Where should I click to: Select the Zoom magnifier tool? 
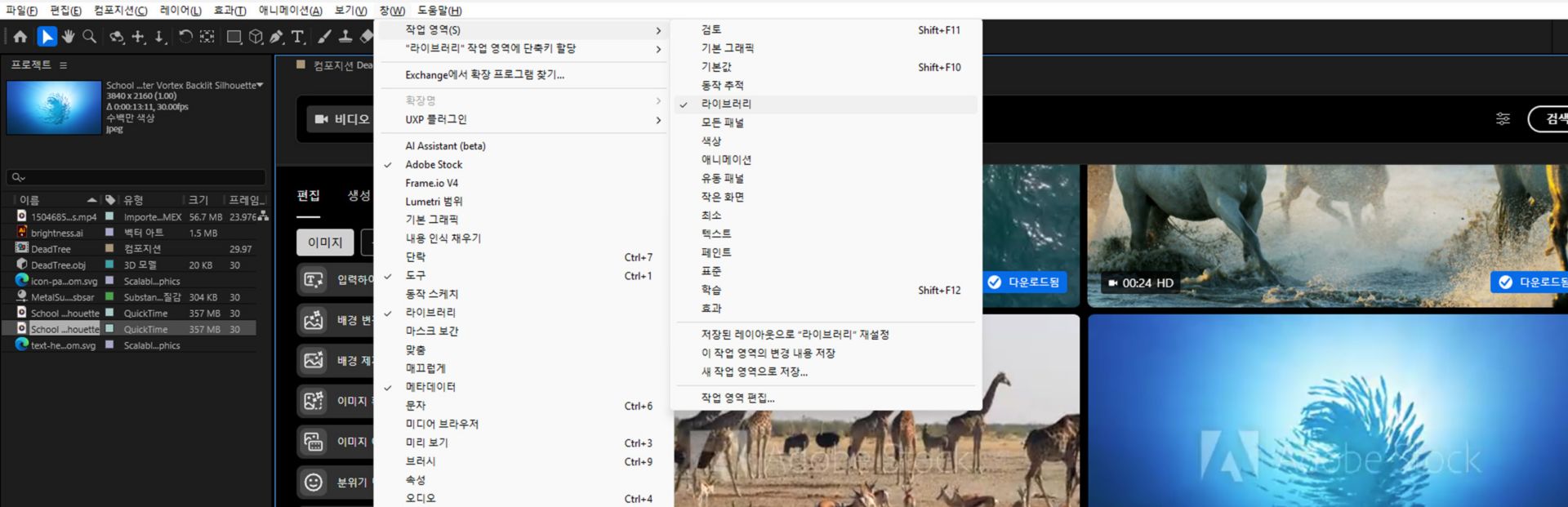tap(90, 37)
